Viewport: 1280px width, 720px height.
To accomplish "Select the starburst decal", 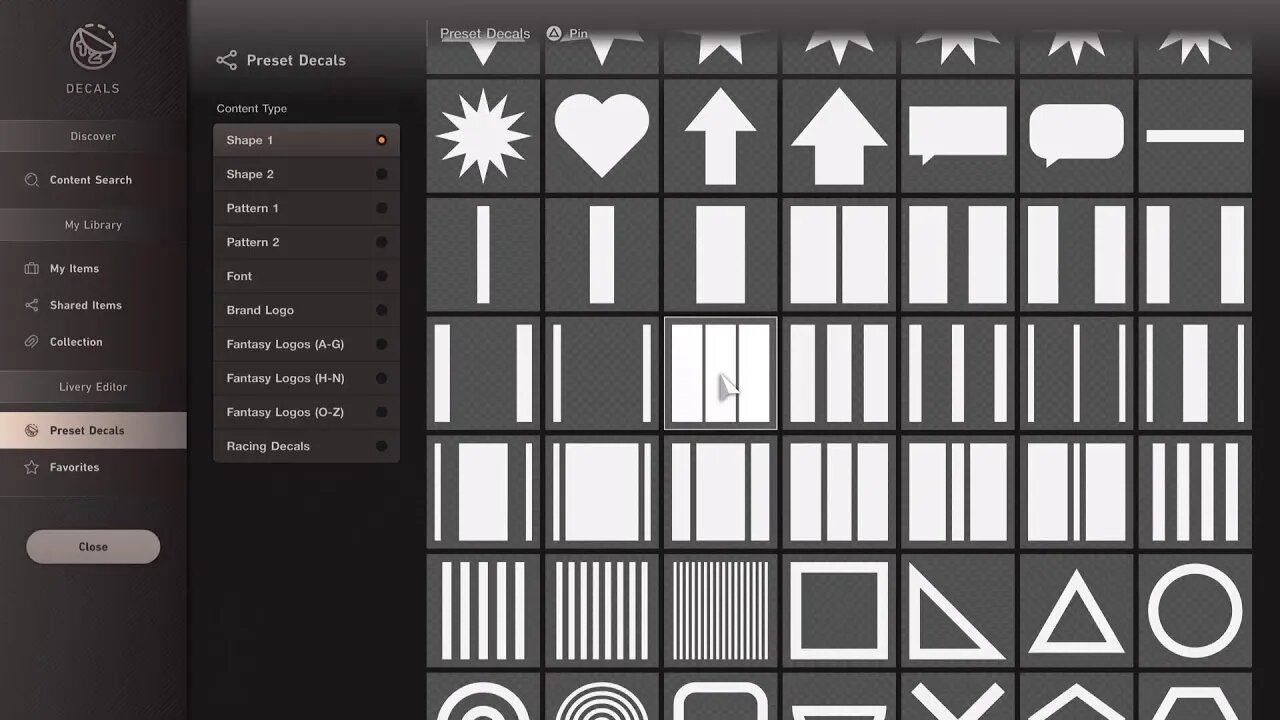I will pyautogui.click(x=483, y=136).
